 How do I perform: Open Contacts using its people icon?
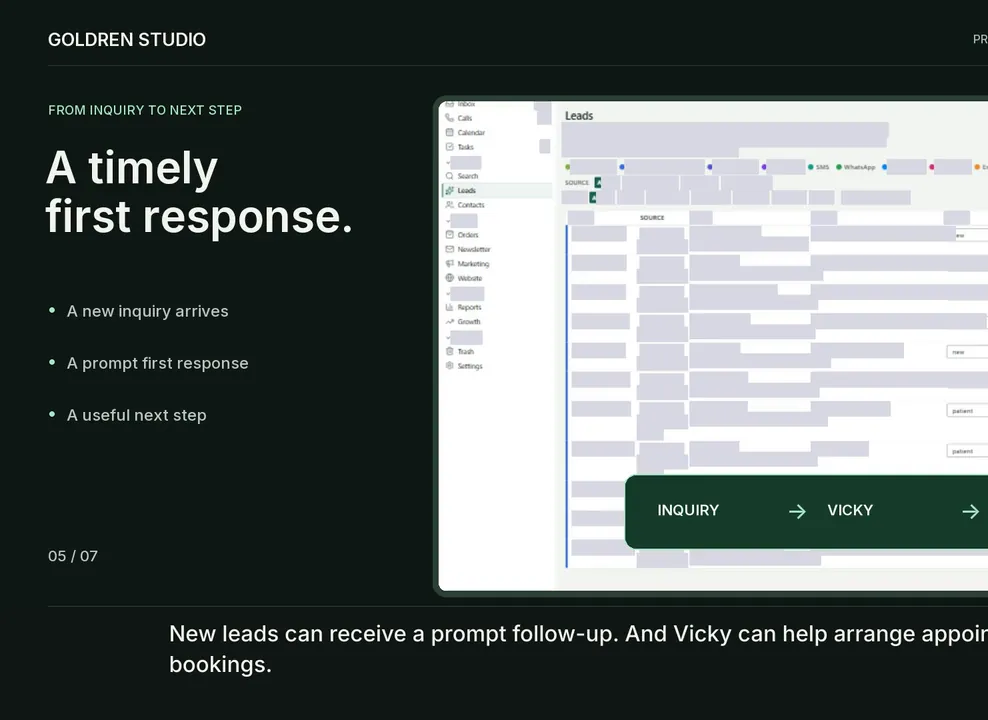[x=449, y=205]
